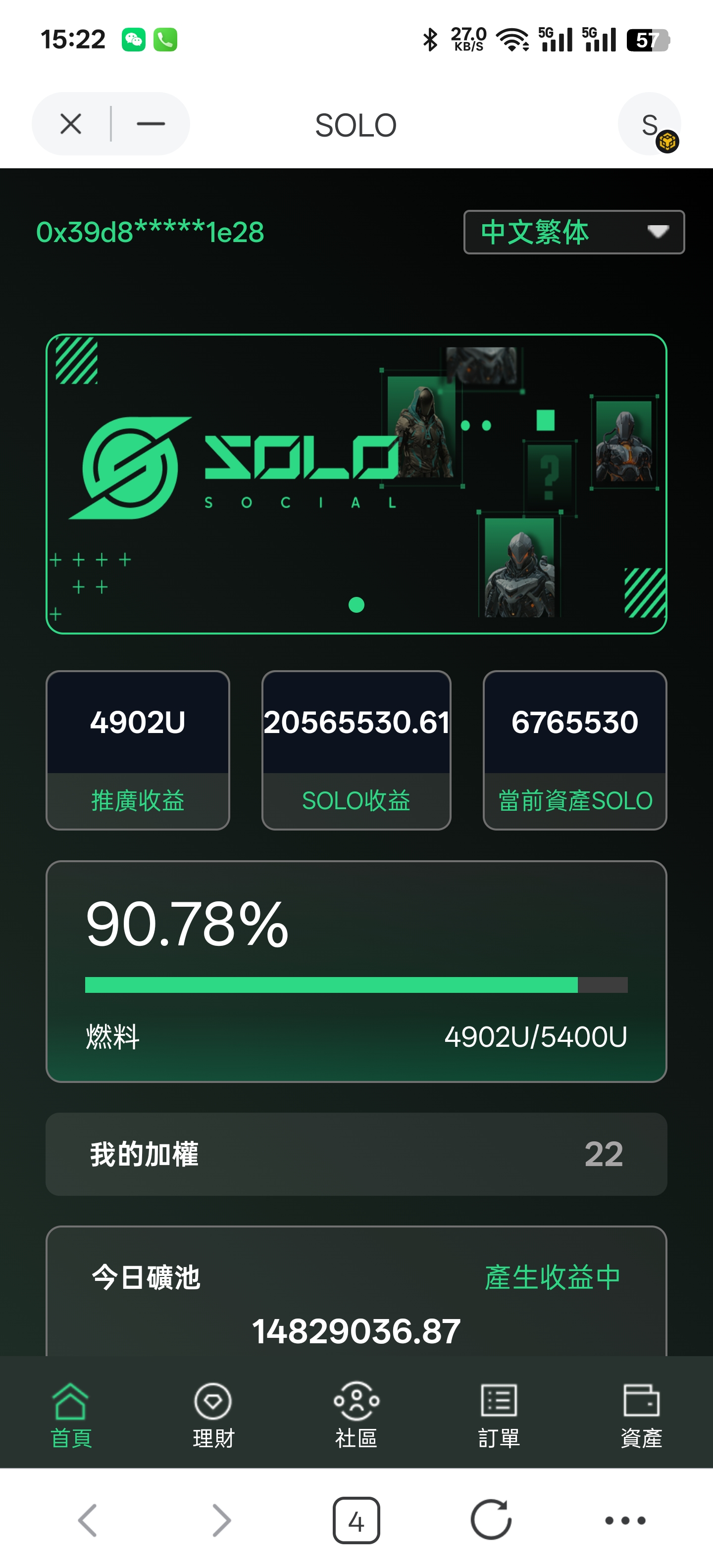The width and height of the screenshot is (713, 1568).
Task: Go forward with the right arrow
Action: pos(222,1520)
